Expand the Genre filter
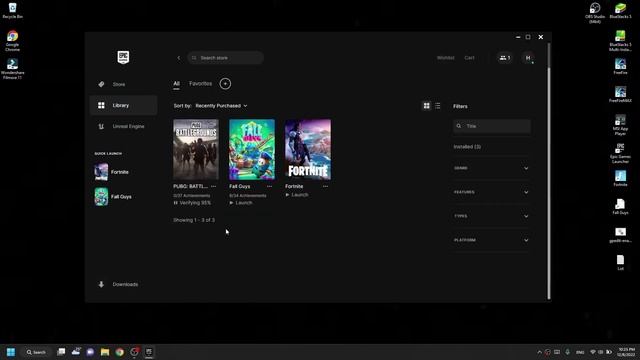Image resolution: width=640 pixels, height=360 pixels. (491, 168)
